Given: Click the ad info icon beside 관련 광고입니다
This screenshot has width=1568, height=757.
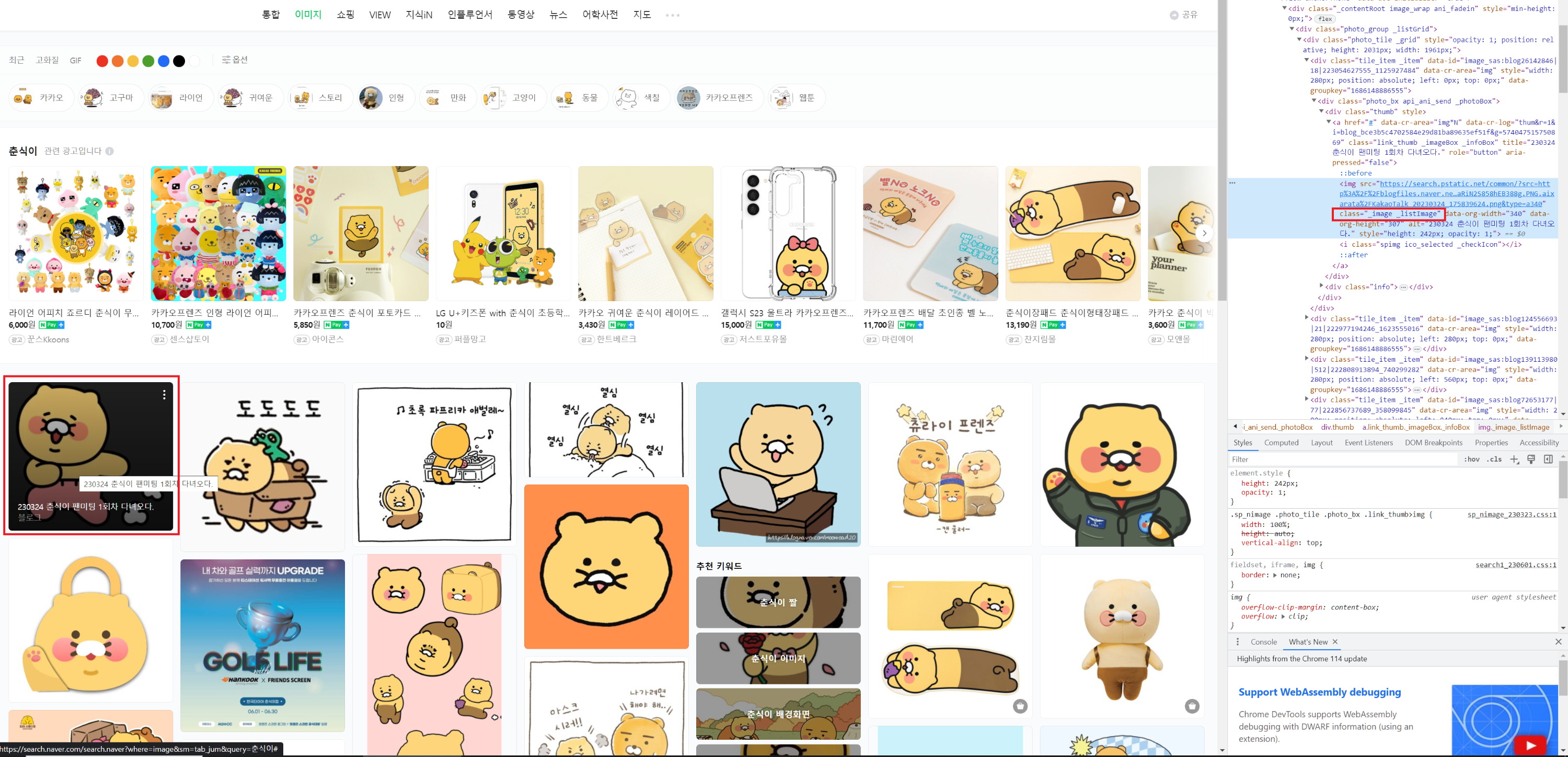Looking at the screenshot, I should tap(110, 151).
